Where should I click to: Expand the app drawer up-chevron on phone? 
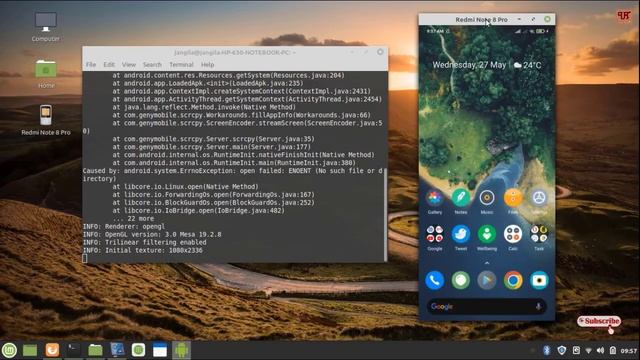coord(487,263)
